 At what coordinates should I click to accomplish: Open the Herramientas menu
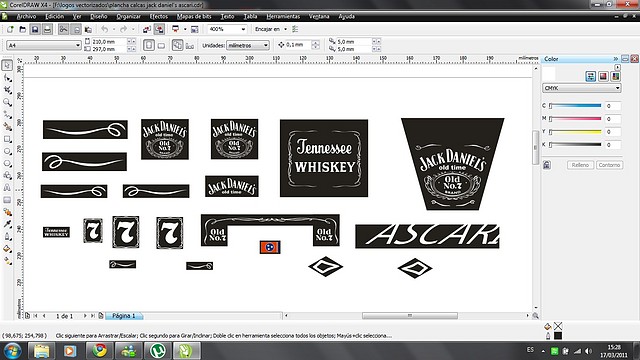(283, 16)
